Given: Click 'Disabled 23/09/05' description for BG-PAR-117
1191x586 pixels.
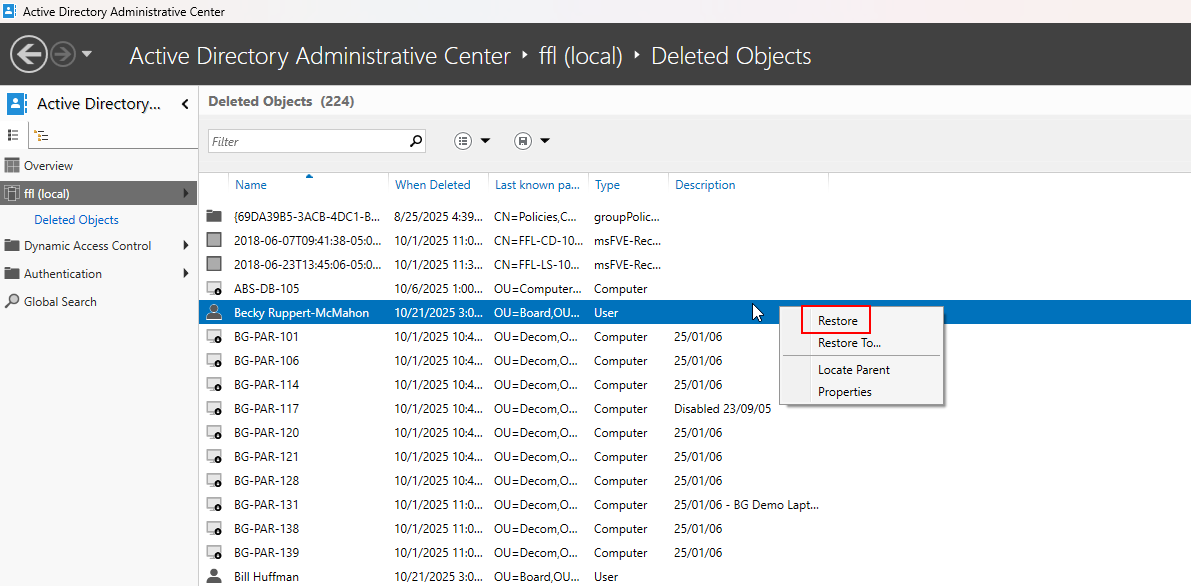Looking at the screenshot, I should tap(722, 409).
